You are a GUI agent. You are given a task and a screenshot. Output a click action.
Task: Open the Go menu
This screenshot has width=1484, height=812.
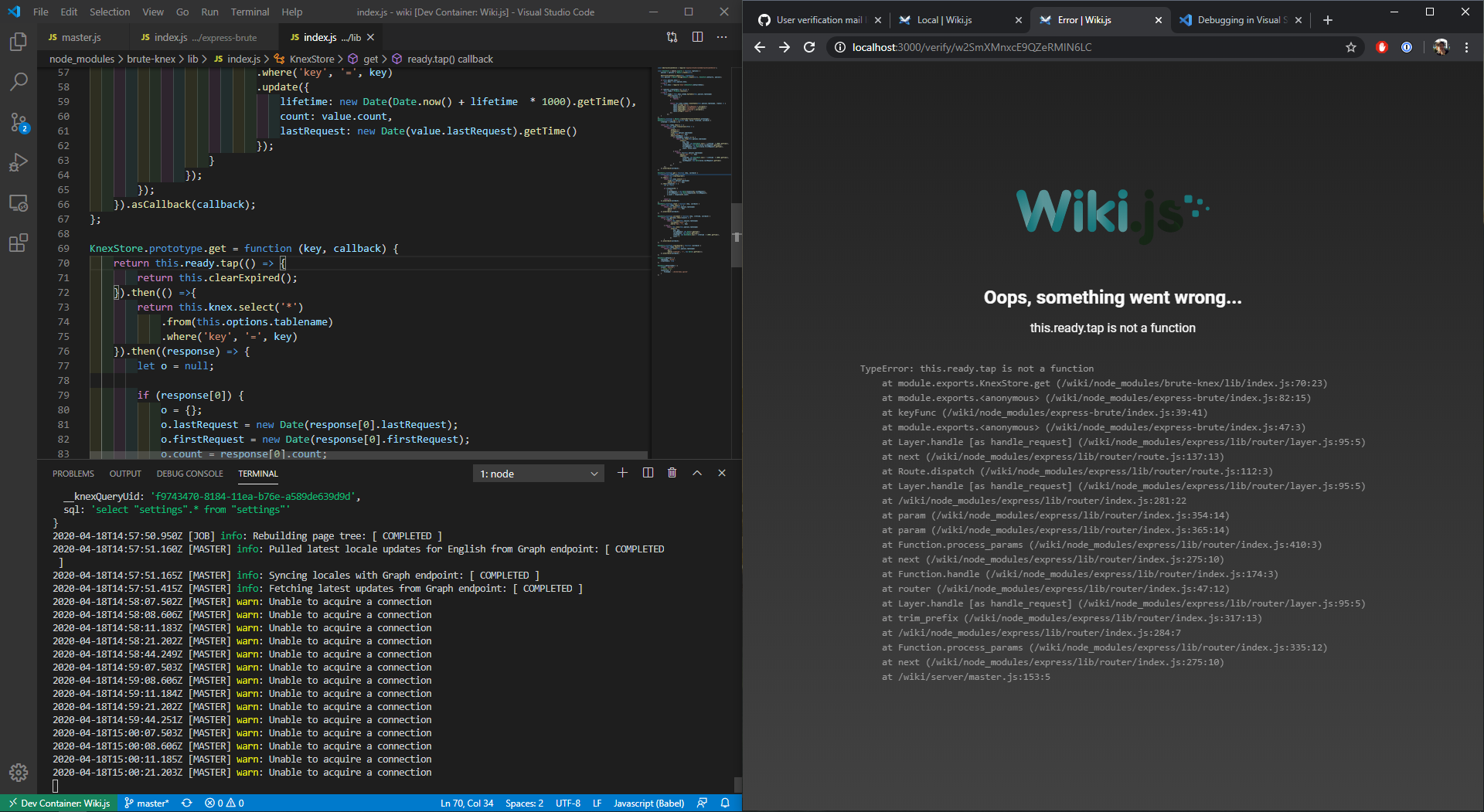pyautogui.click(x=182, y=12)
